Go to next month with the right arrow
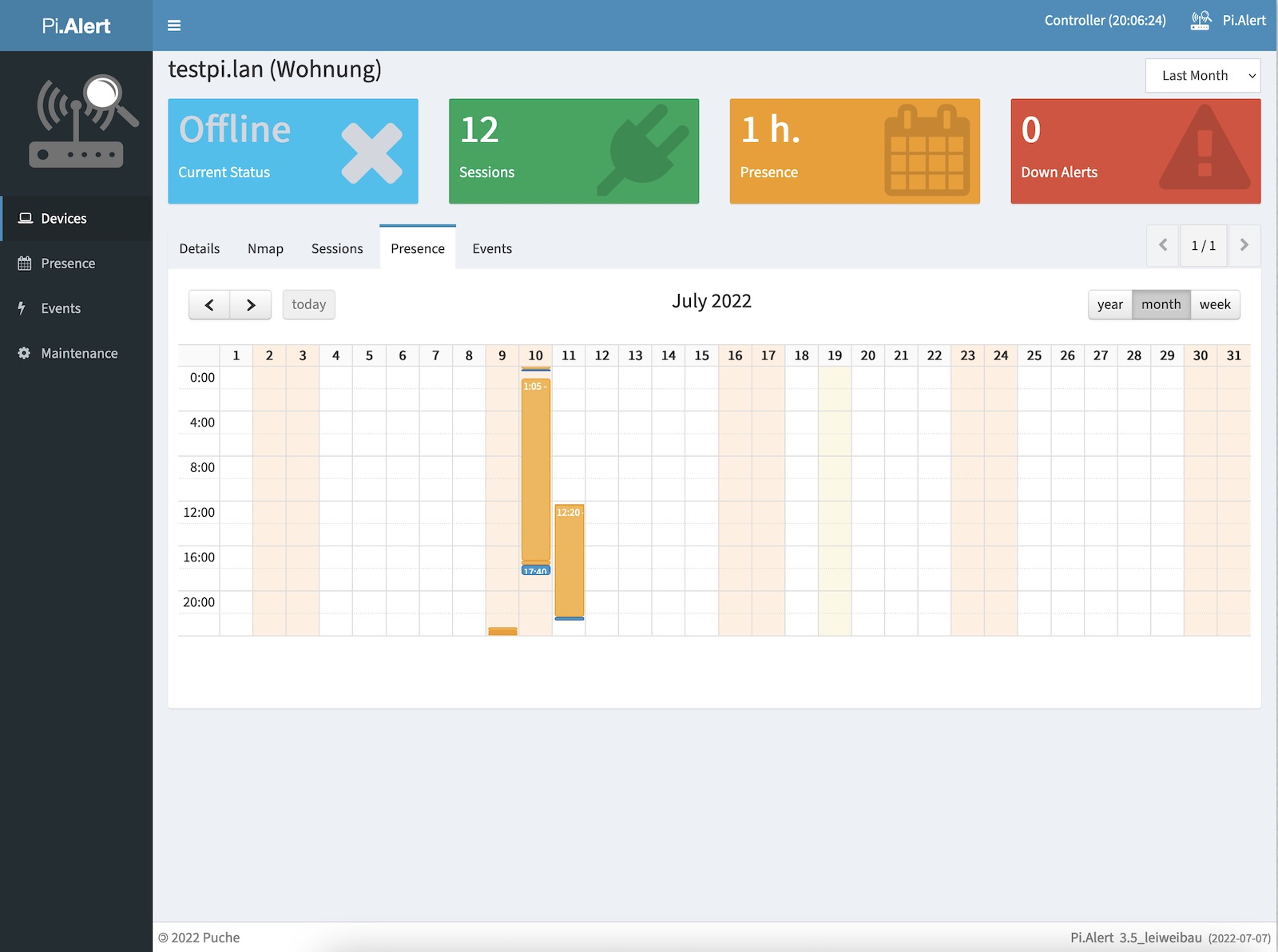 [251, 304]
